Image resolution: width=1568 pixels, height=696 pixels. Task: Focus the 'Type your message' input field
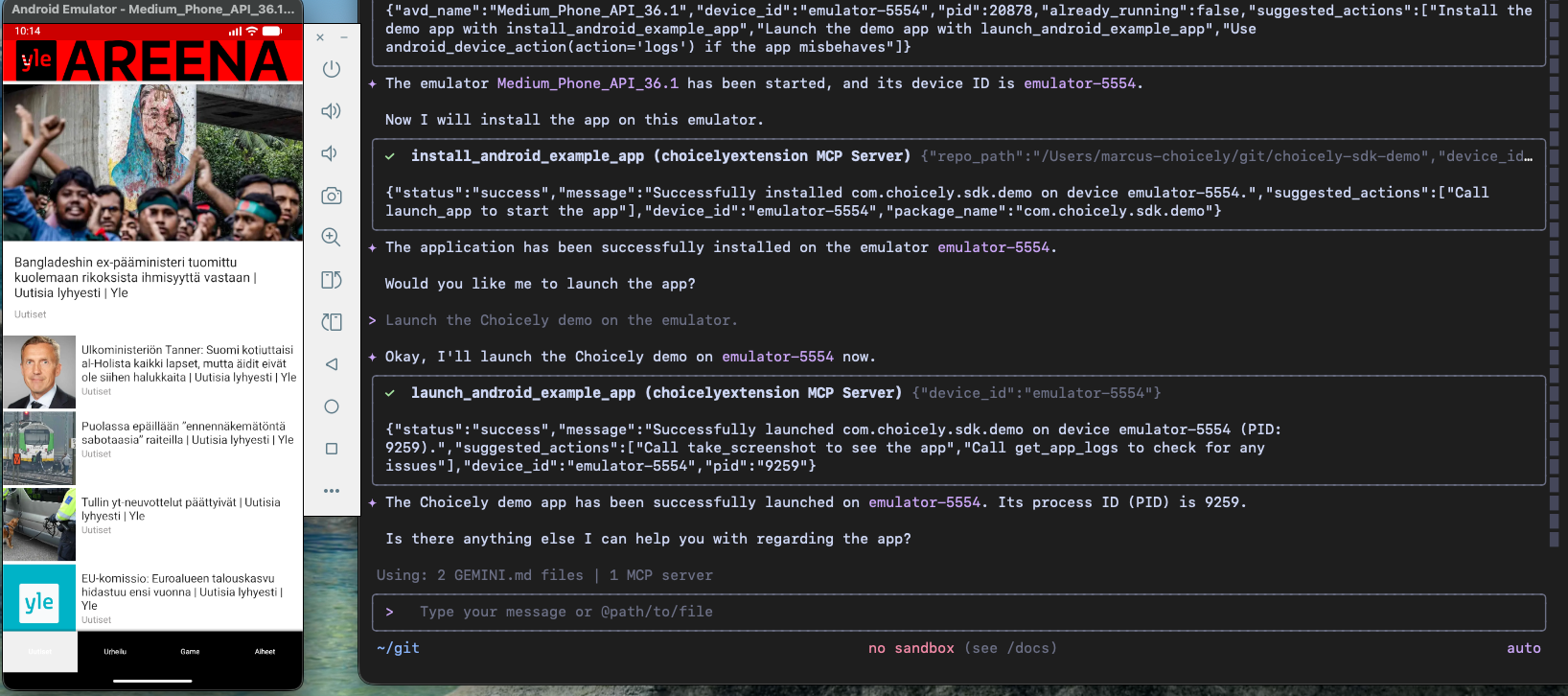tap(958, 612)
